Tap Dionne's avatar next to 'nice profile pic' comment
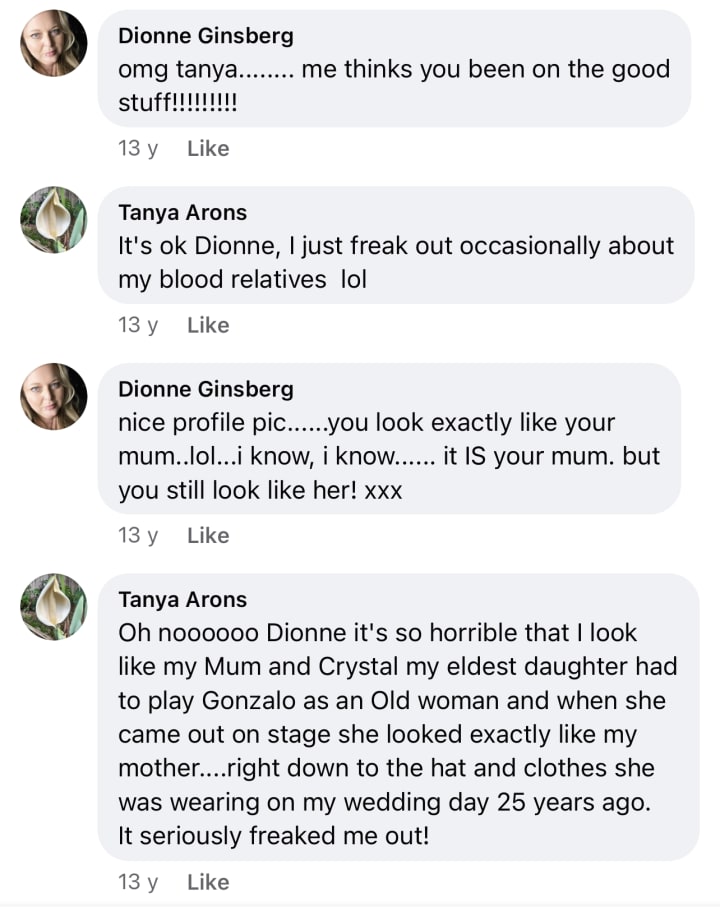720x911 pixels. [x=54, y=396]
